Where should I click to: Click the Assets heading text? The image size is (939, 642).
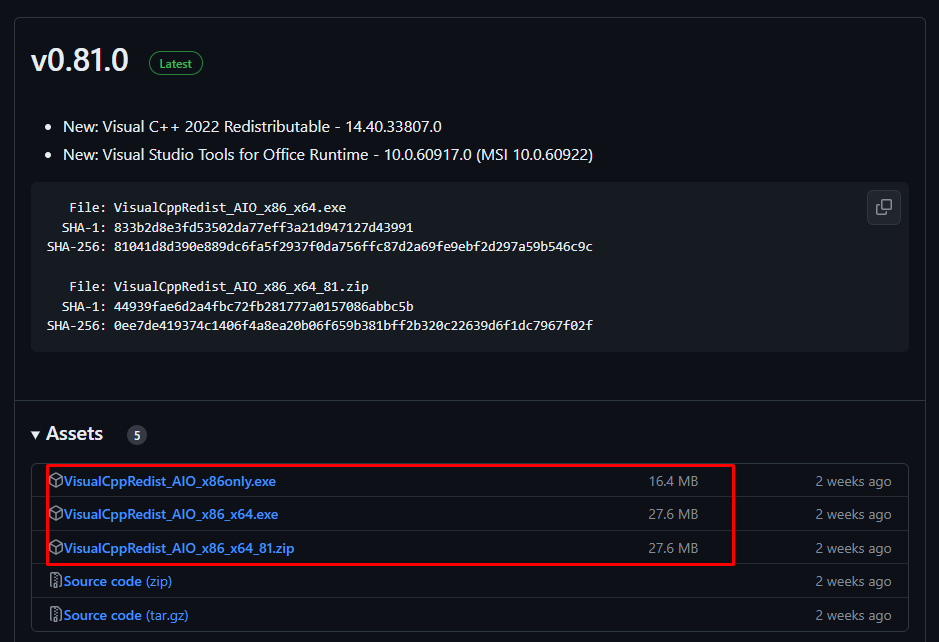pyautogui.click(x=74, y=434)
